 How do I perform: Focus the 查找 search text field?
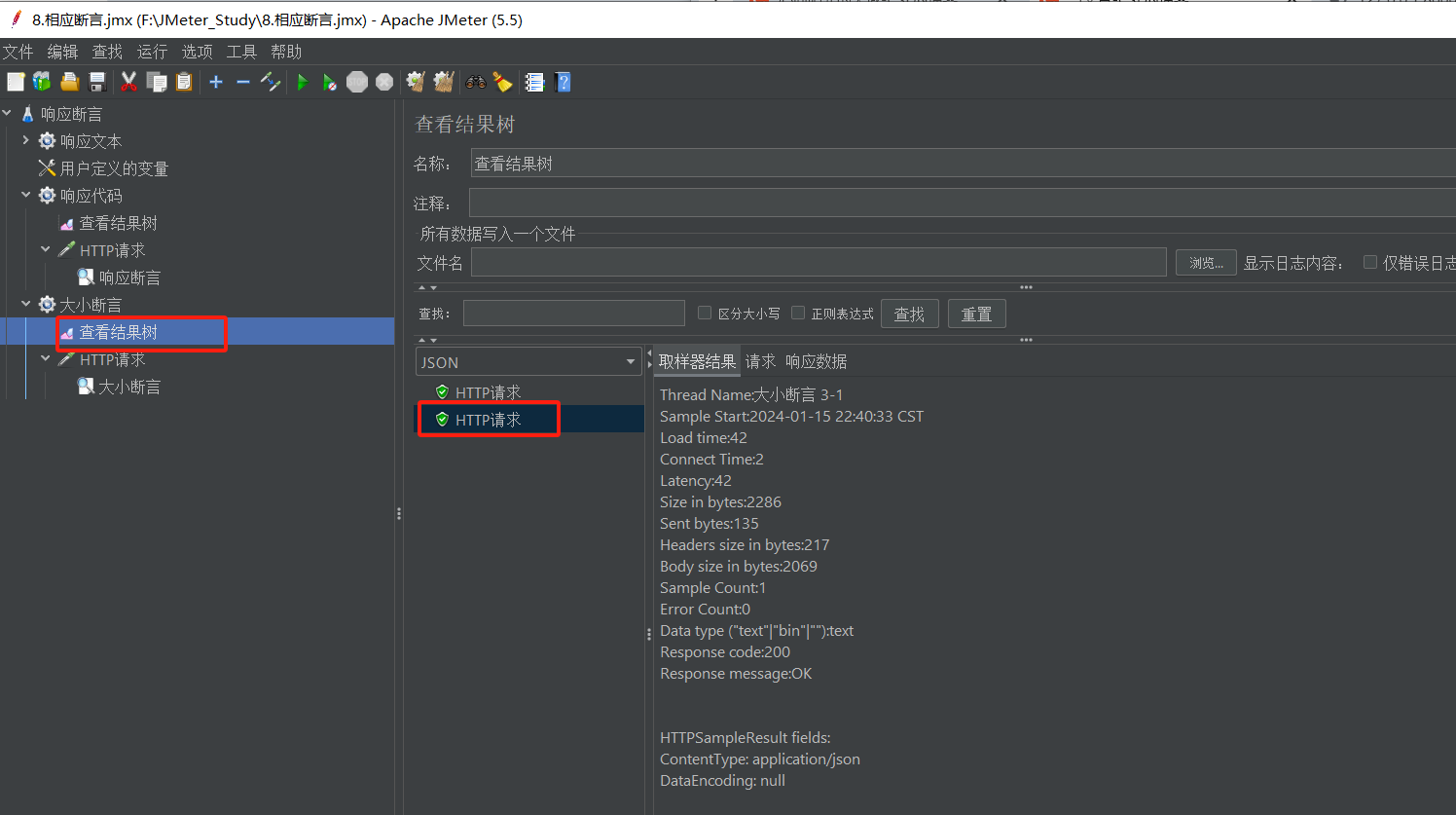pos(574,313)
